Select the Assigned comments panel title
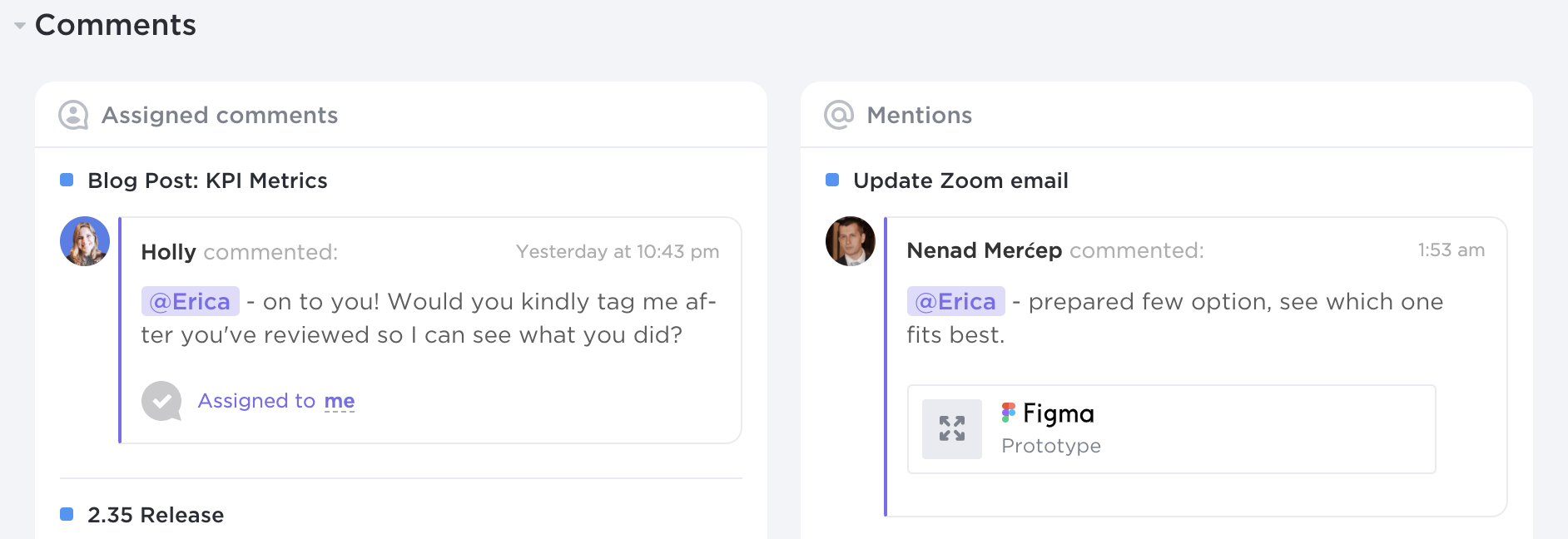 click(220, 115)
